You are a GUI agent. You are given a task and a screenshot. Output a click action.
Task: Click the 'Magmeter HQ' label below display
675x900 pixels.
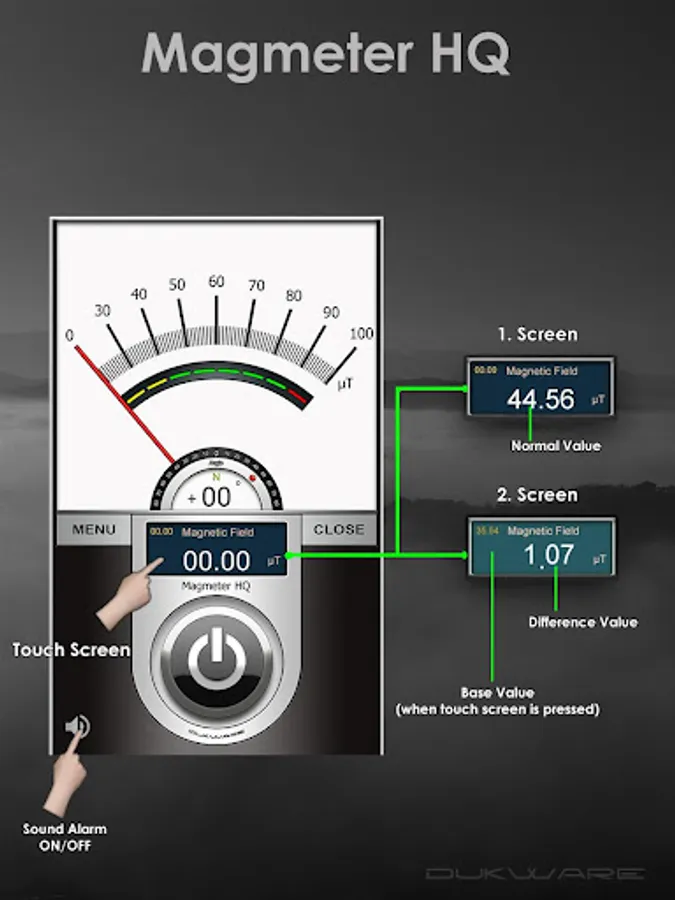[x=216, y=586]
